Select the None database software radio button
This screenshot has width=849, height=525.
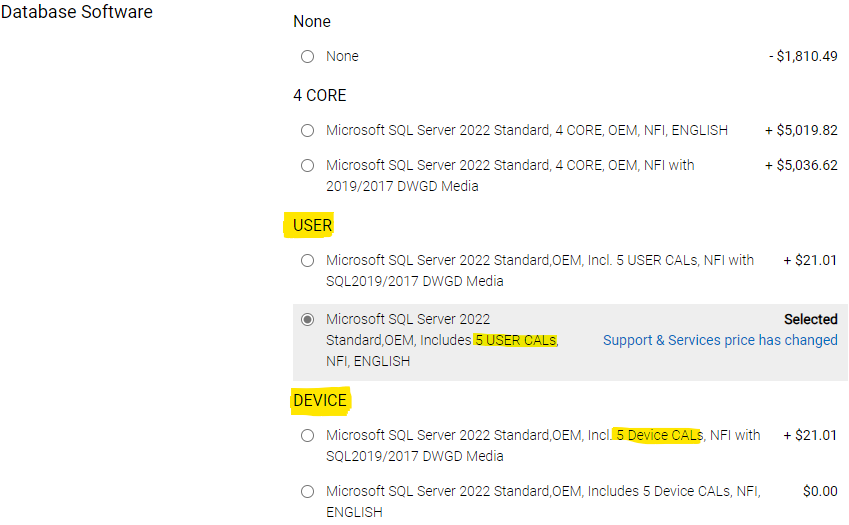tap(307, 57)
